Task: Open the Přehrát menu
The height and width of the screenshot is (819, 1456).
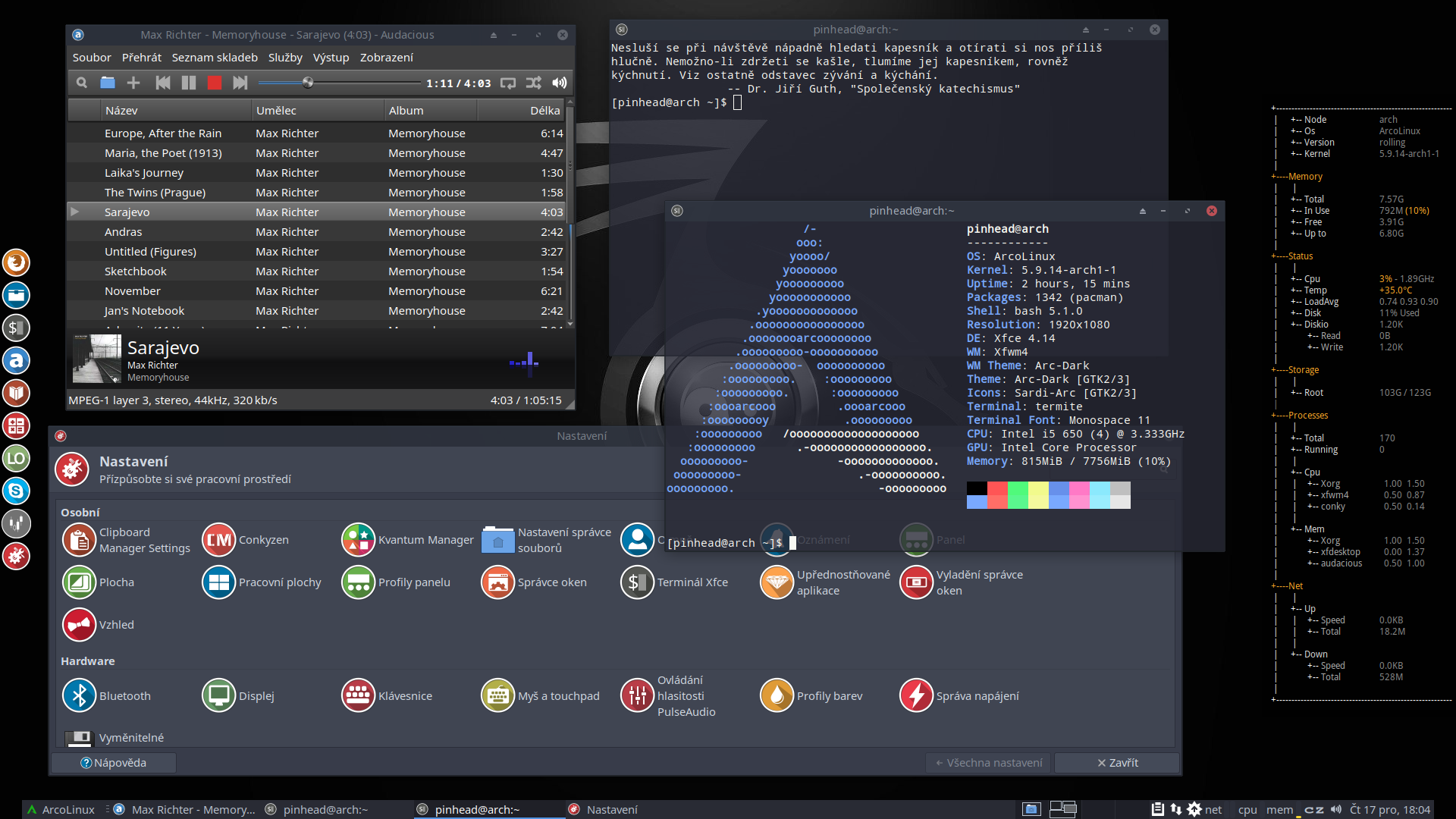Action: click(142, 58)
